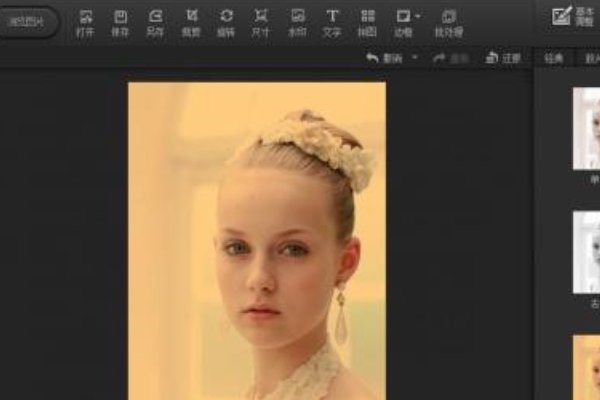Image resolution: width=600 pixels, height=400 pixels.
Task: Expand the Border (边框) dropdown arrow
Action: pyautogui.click(x=418, y=17)
